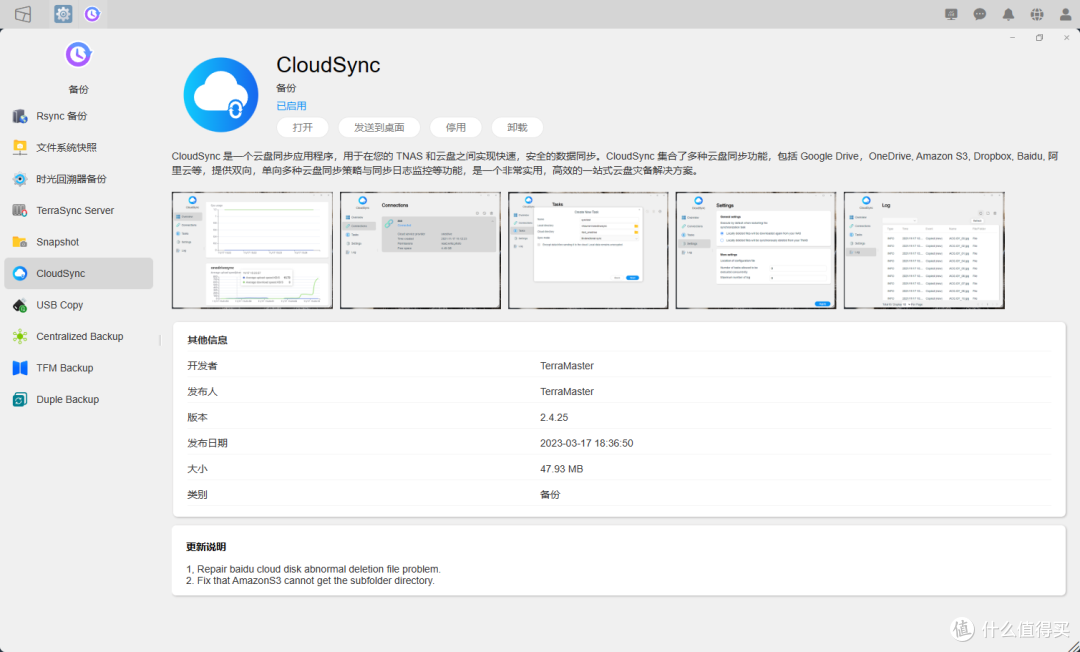Restore the application center window size

click(1039, 38)
